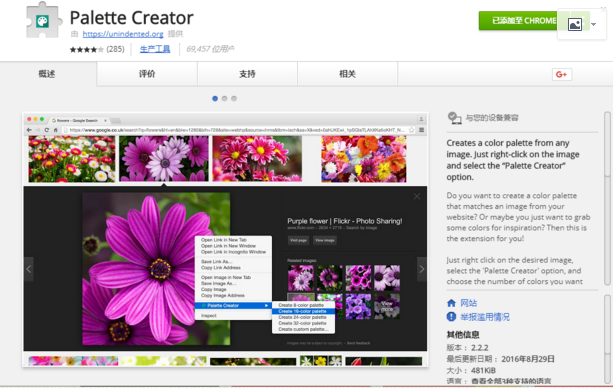Open the 生产工具 category link

point(155,49)
